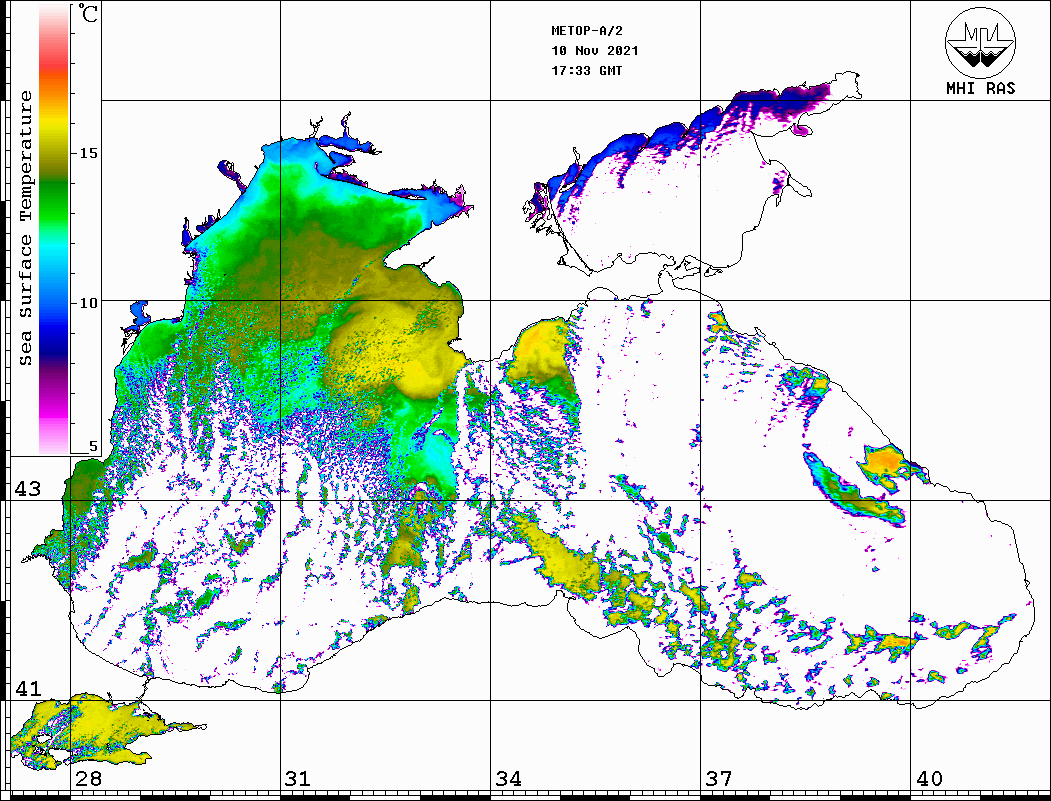Click latitude label '43'

click(x=28, y=489)
